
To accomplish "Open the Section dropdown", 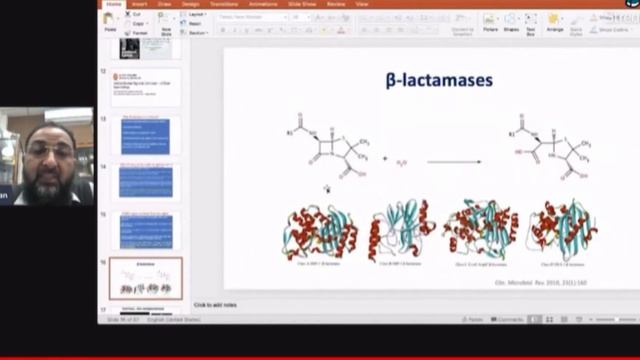I will 195,33.
